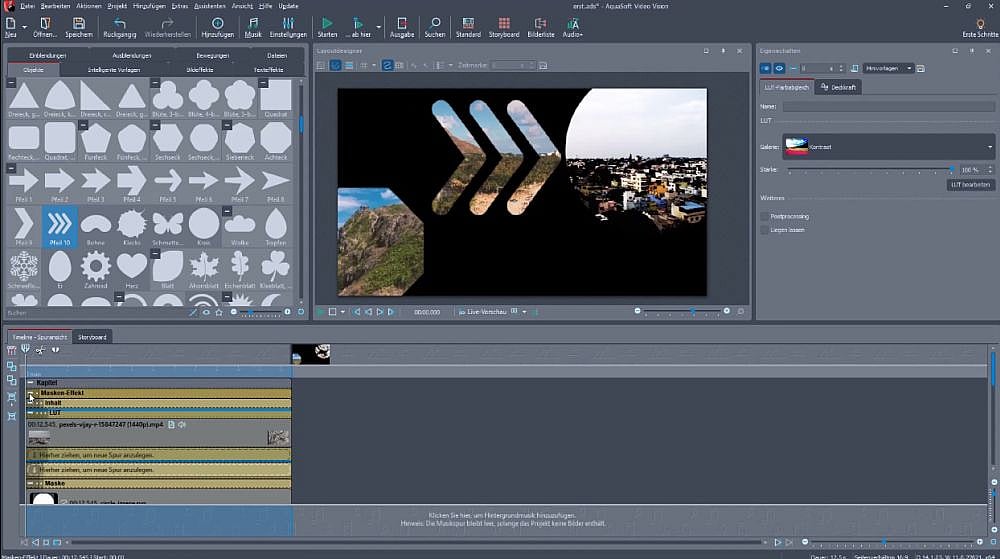
Task: Enable the Liegen lassen checkbox
Action: (765, 230)
